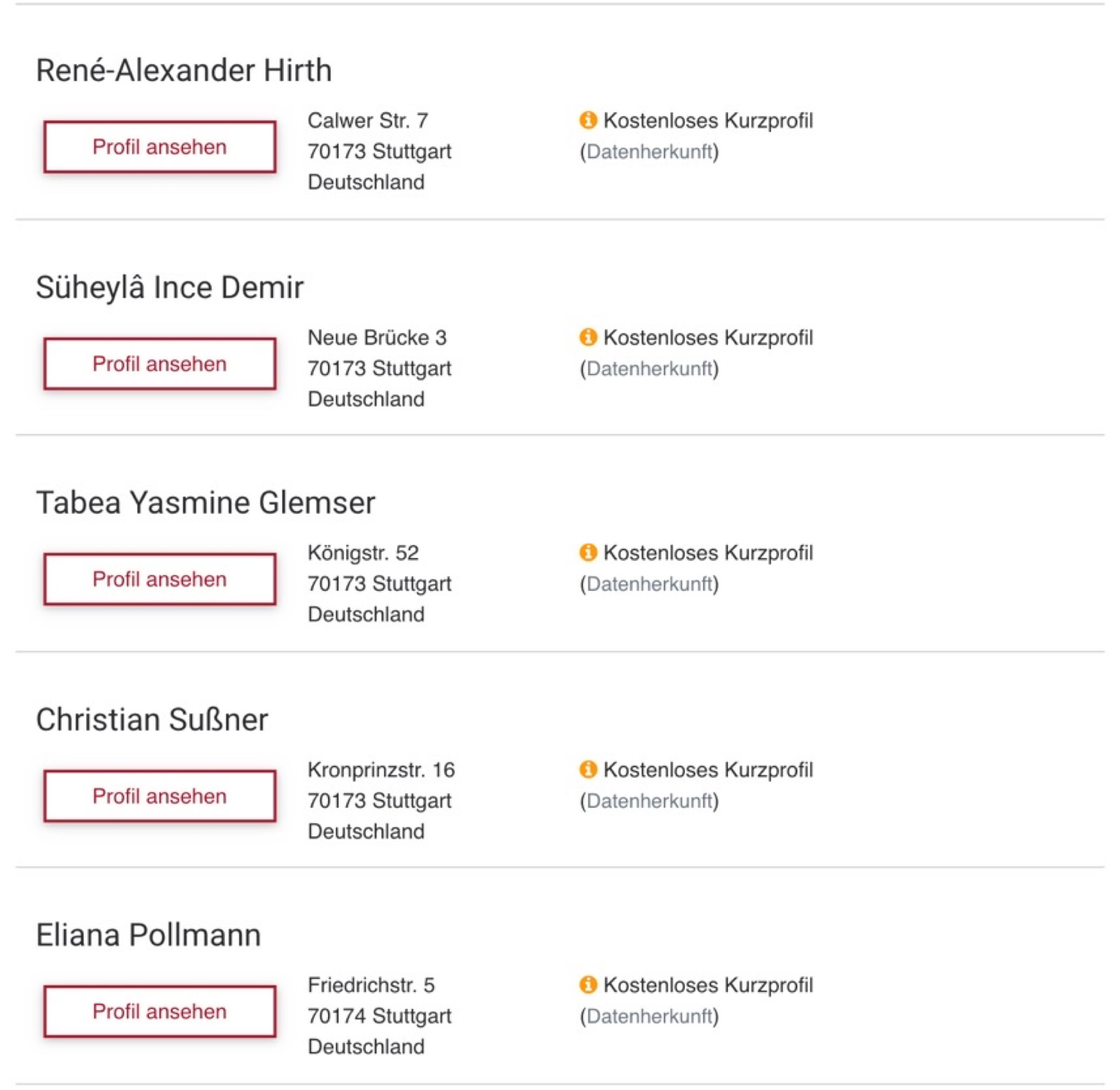Click the name heading René-Alexander Hirth
Viewport: 1120px width, 1090px height.
click(184, 70)
